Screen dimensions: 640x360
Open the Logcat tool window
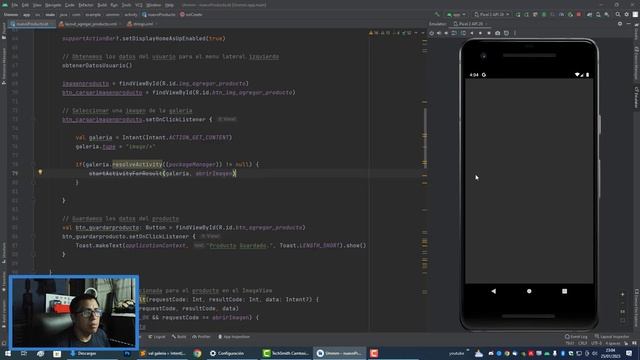[157, 337]
